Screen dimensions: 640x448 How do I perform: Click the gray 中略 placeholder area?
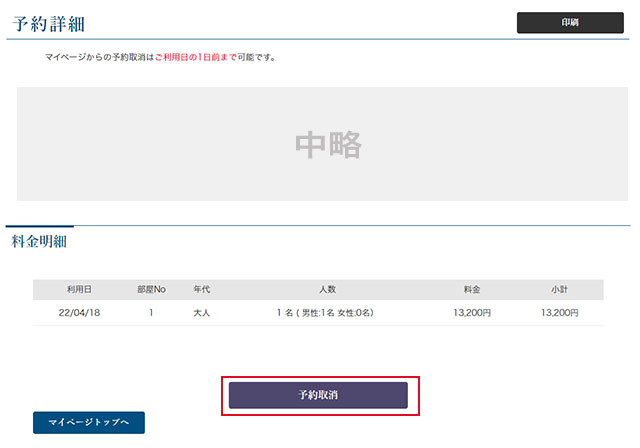point(328,144)
